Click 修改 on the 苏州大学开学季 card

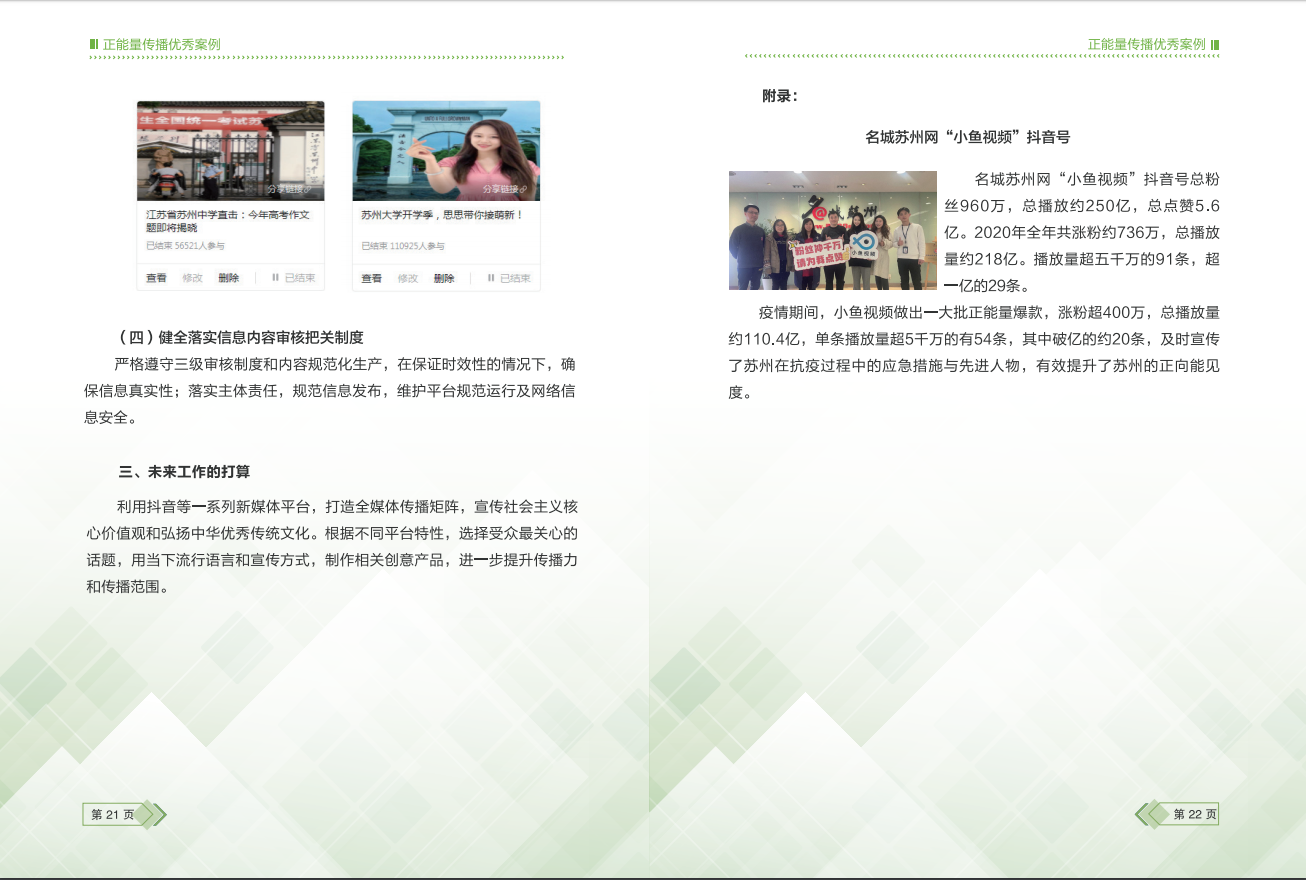coord(408,278)
